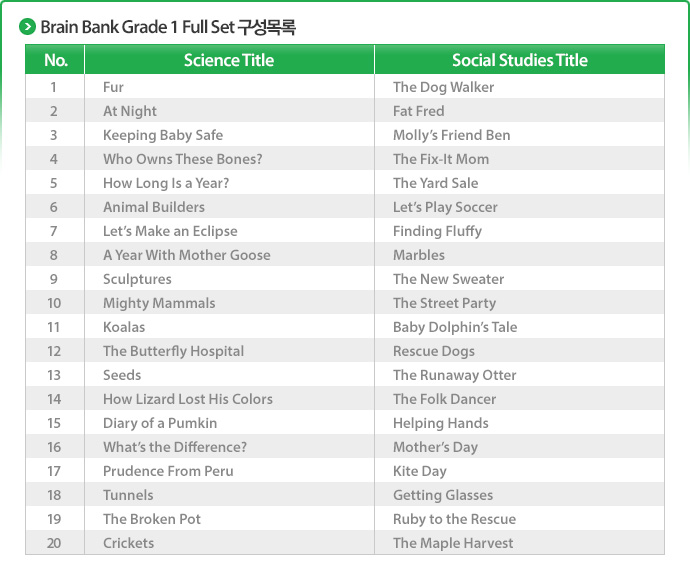The image size is (690, 574).
Task: Click Let's Play Soccer entry
Action: [x=445, y=207]
